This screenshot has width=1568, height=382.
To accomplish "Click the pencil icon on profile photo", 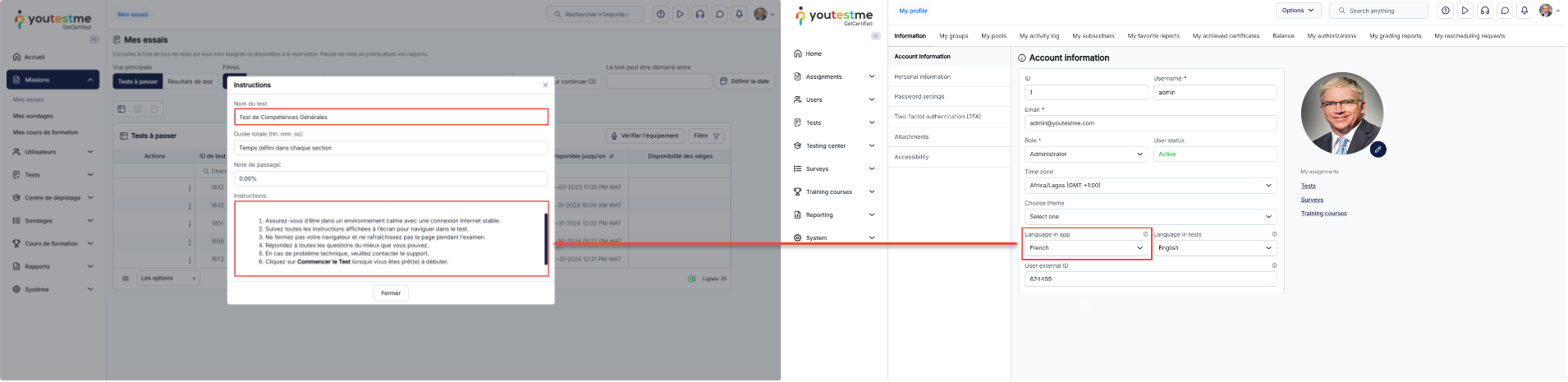I will click(1378, 150).
